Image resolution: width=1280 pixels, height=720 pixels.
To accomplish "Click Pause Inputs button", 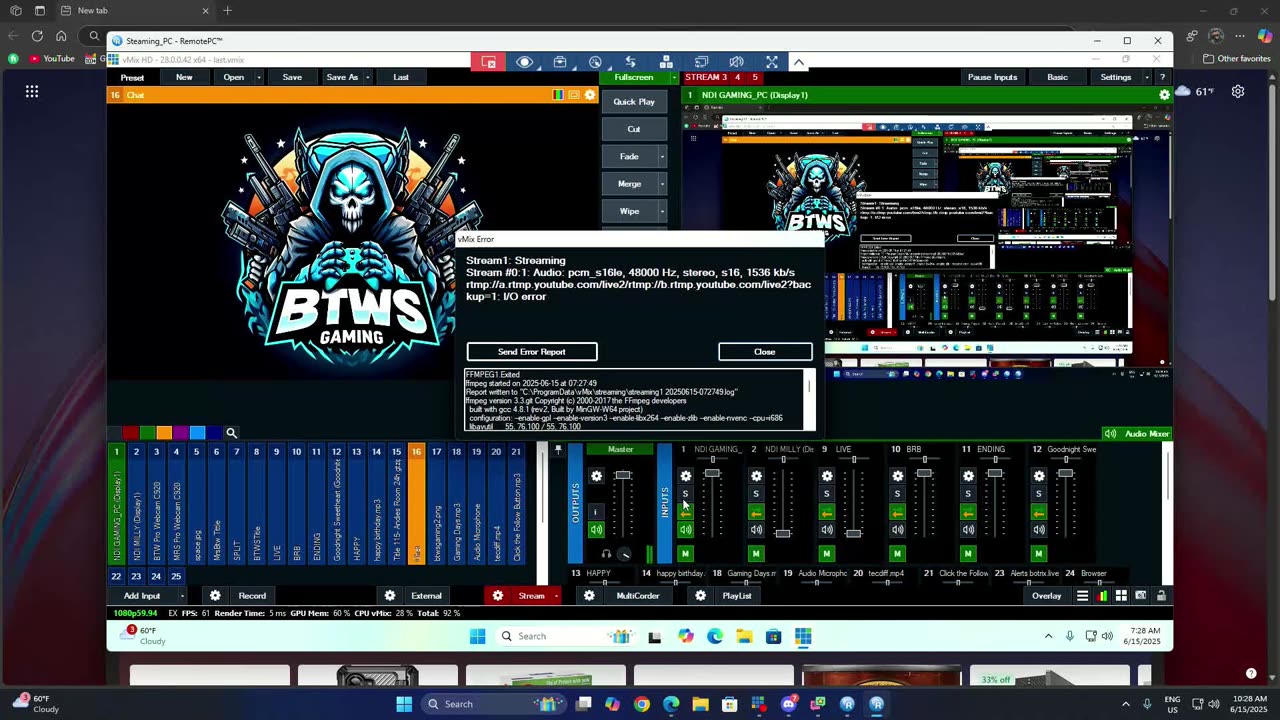I will pos(992,77).
